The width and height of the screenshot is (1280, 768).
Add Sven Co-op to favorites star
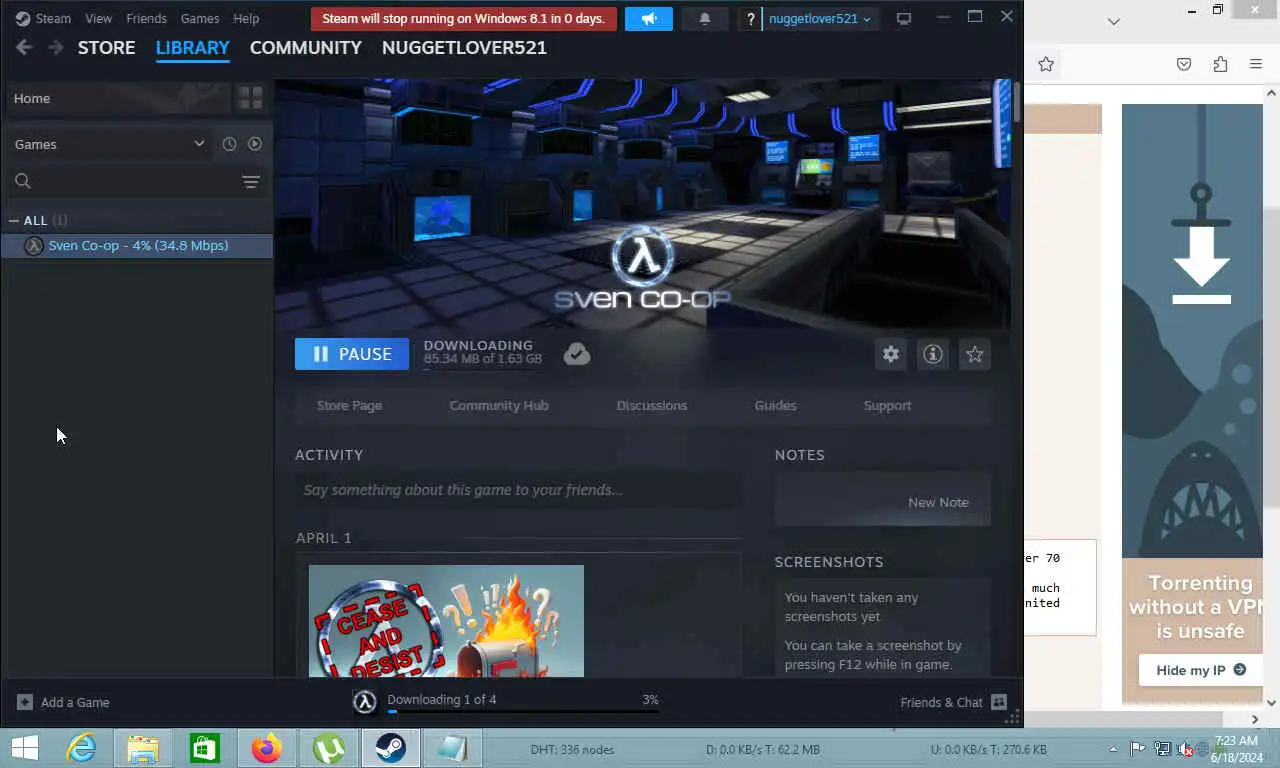pyautogui.click(x=974, y=354)
